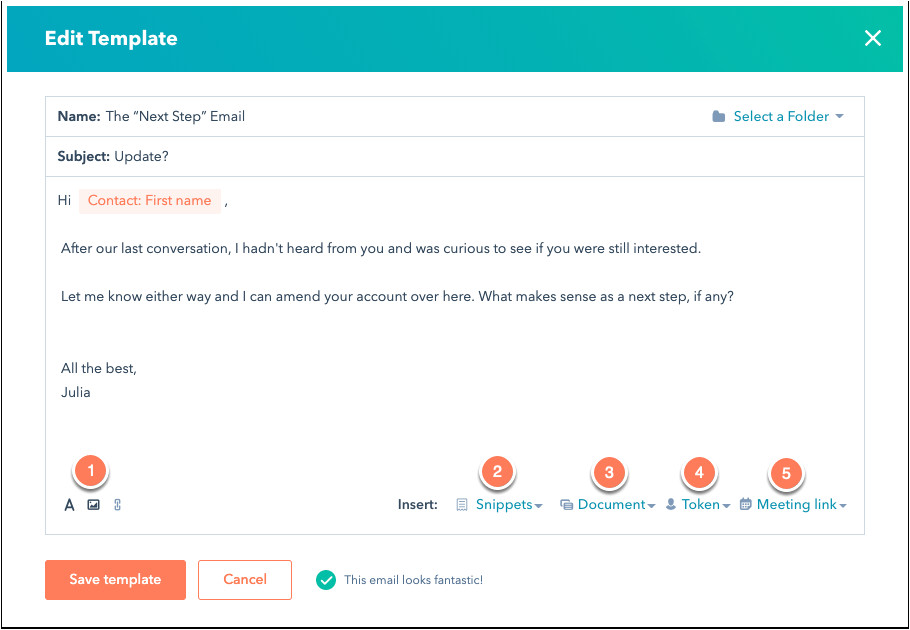Select the Contact: First name token
This screenshot has height=630, width=910.
click(x=149, y=201)
